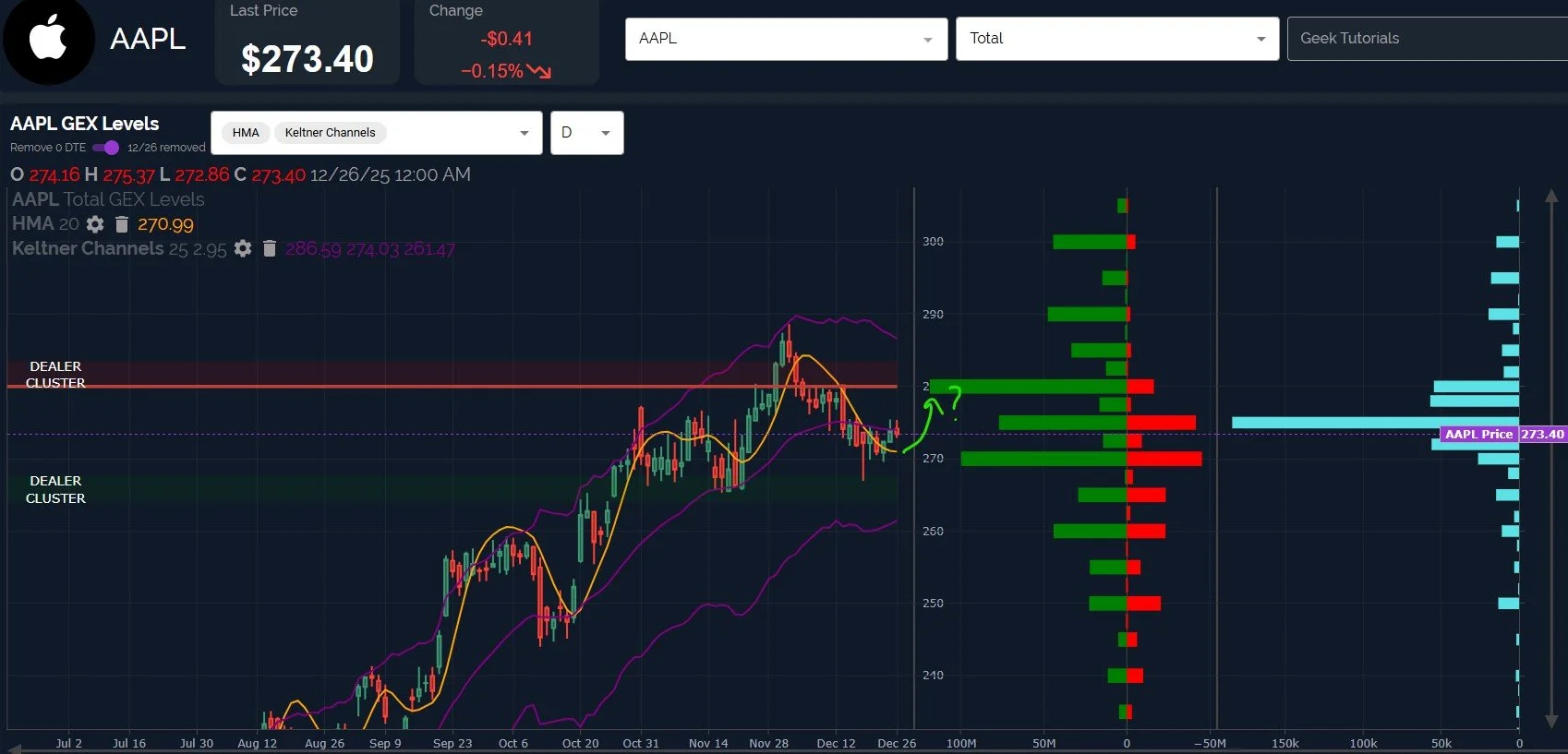1568x754 pixels.
Task: Expand the Total GEX type dropdown
Action: coord(1117,39)
